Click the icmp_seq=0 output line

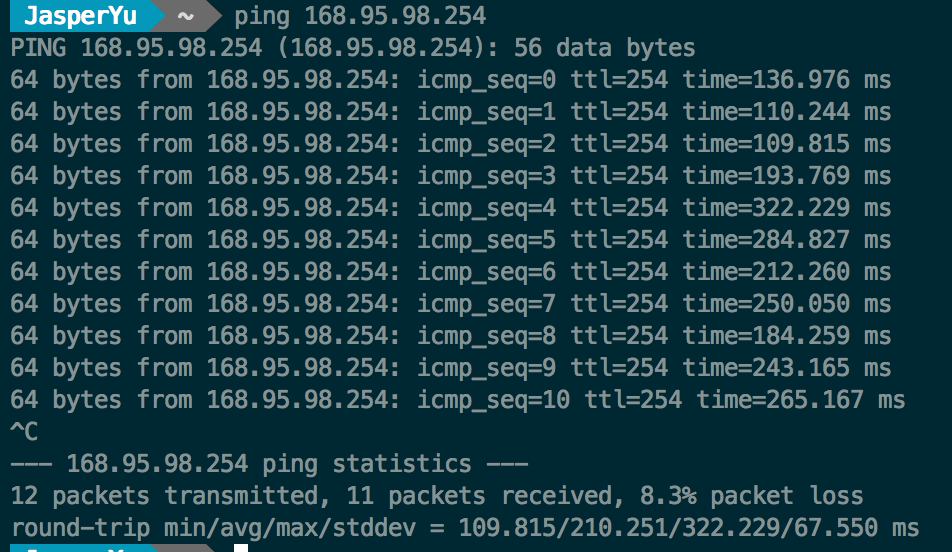click(x=450, y=80)
